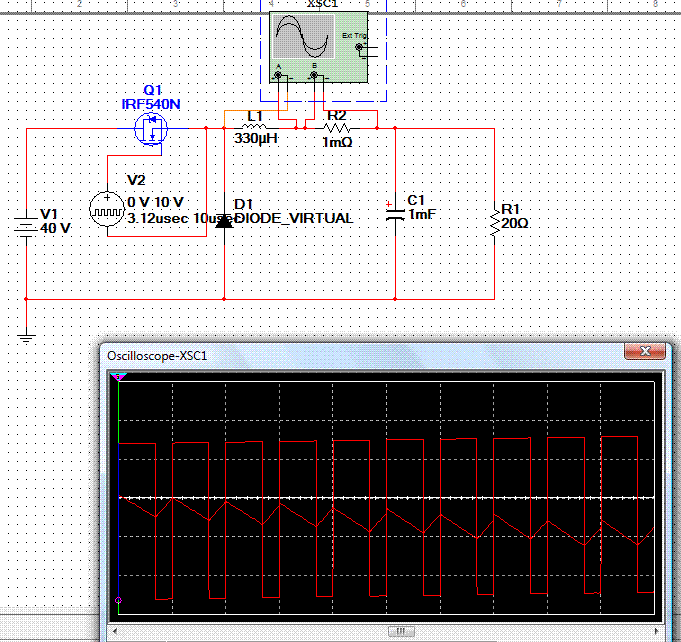Screen dimensions: 681x642
Task: Select the V2 pulse voltage source symbol
Action: click(107, 209)
